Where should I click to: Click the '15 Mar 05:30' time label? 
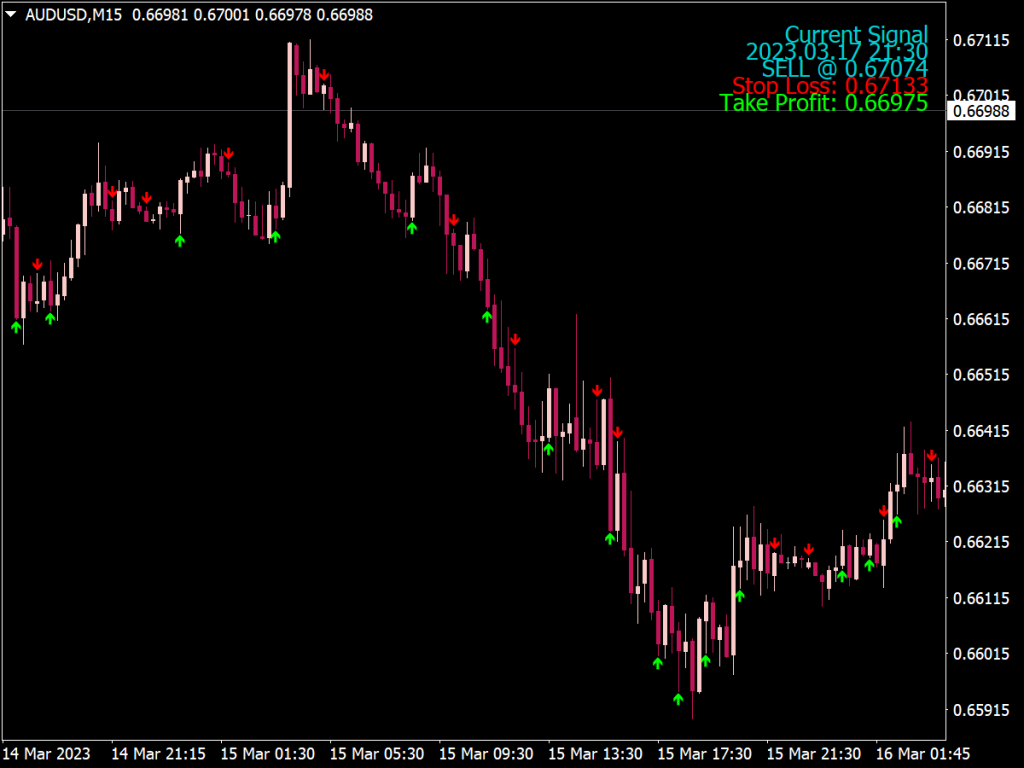tap(377, 754)
